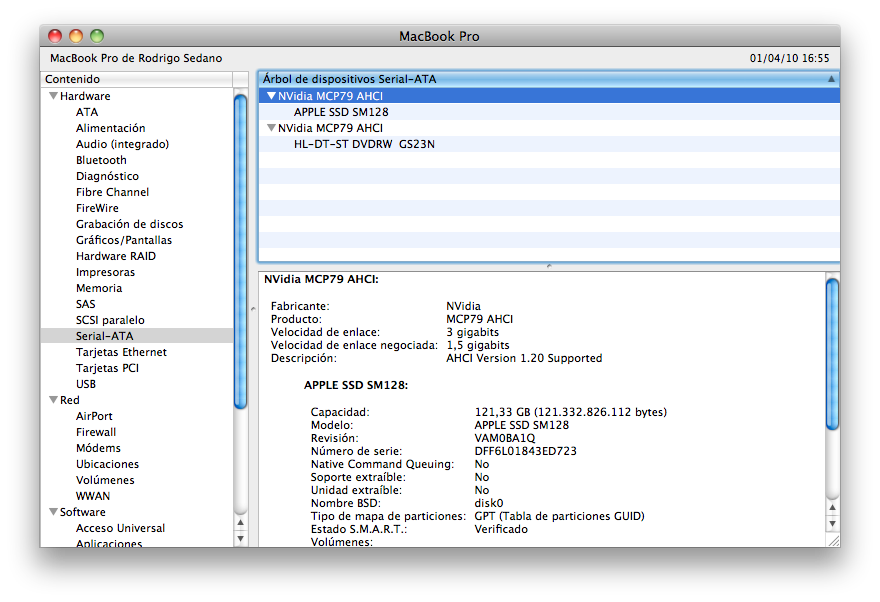Select AirPort under Red

click(94, 416)
